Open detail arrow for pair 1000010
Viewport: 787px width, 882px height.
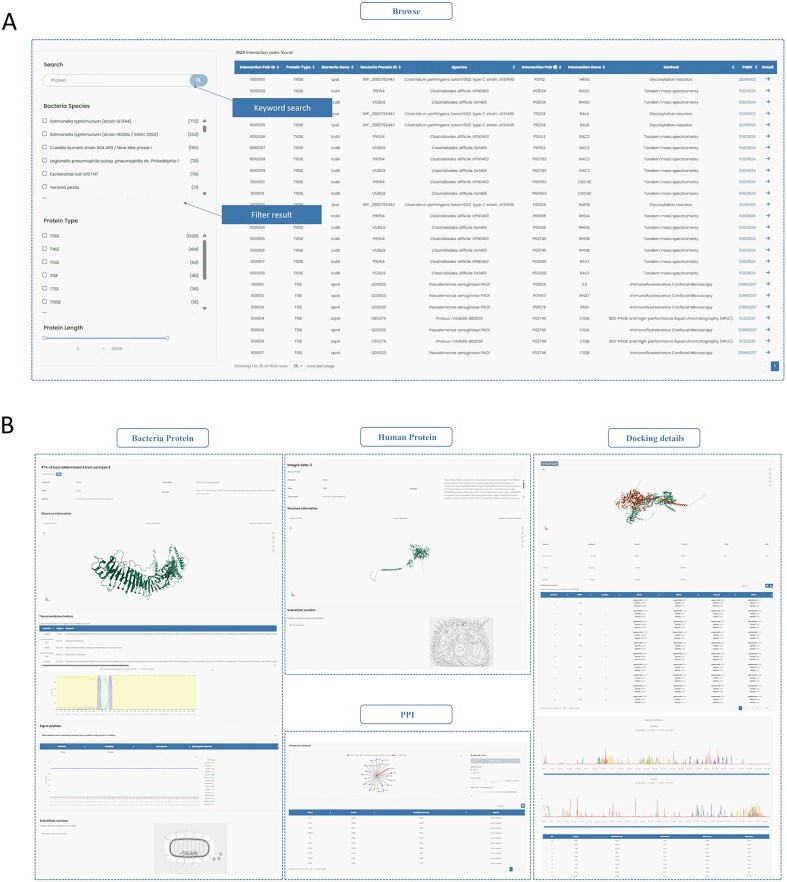point(768,182)
